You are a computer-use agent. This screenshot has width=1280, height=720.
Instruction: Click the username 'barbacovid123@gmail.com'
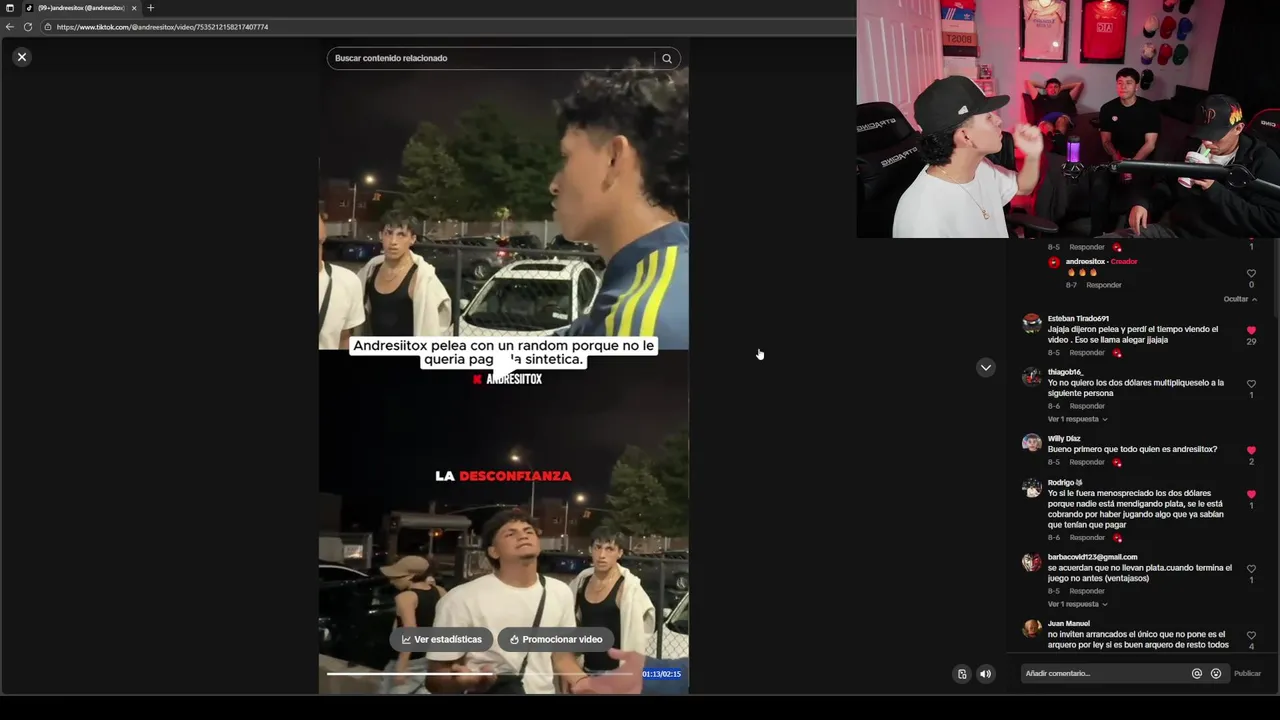(x=1092, y=557)
